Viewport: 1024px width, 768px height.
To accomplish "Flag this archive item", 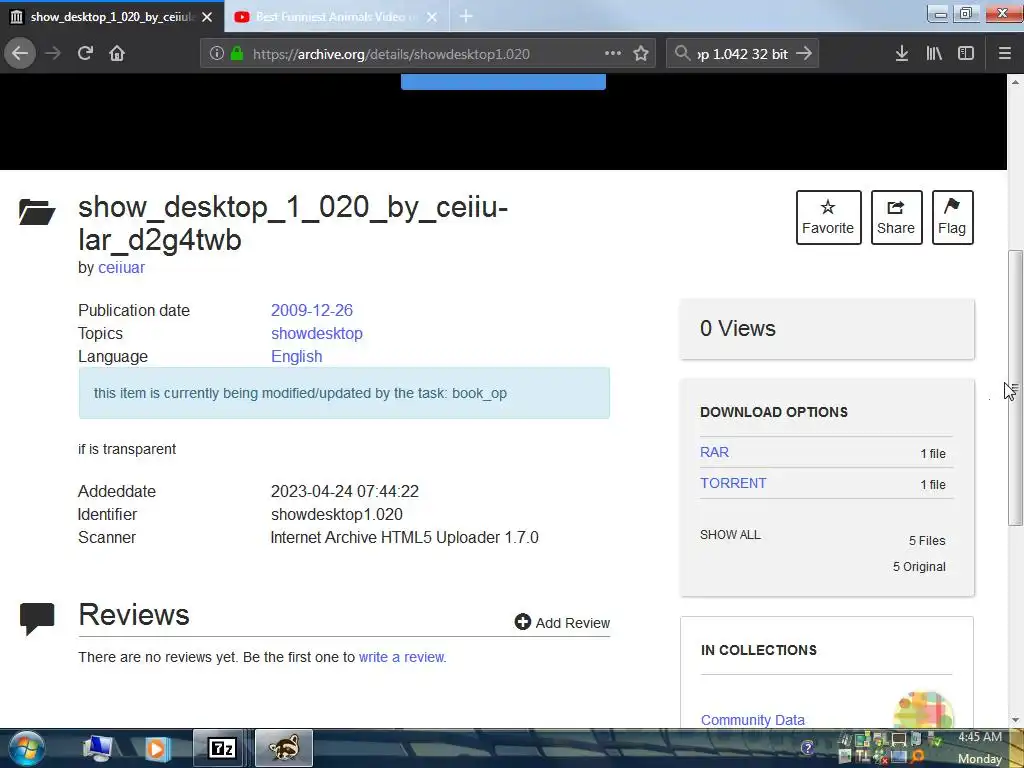I will (952, 217).
